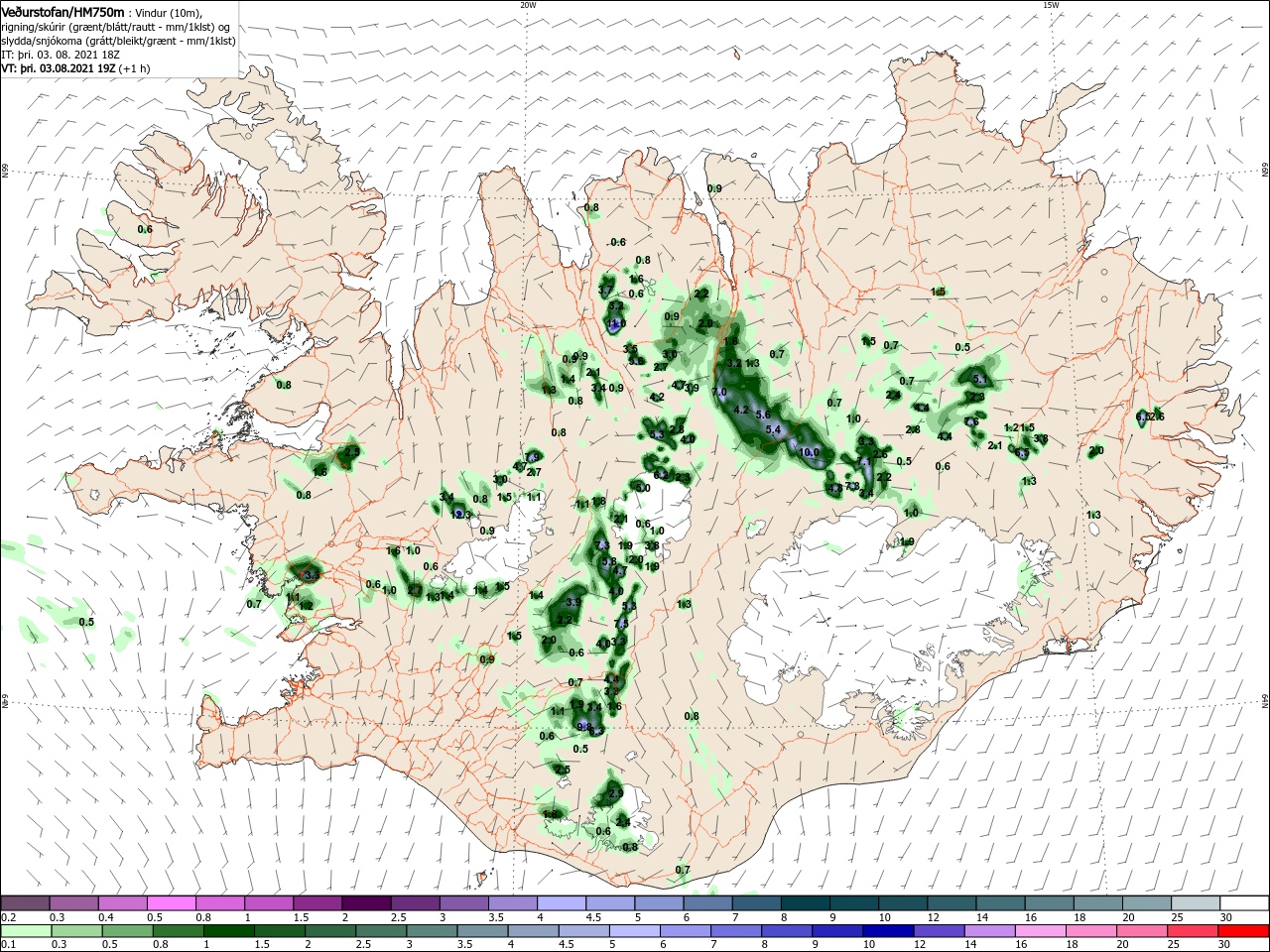The width and height of the screenshot is (1270, 952).
Task: Click the top-row swatch between 3 and 3.5
Action: 463,902
